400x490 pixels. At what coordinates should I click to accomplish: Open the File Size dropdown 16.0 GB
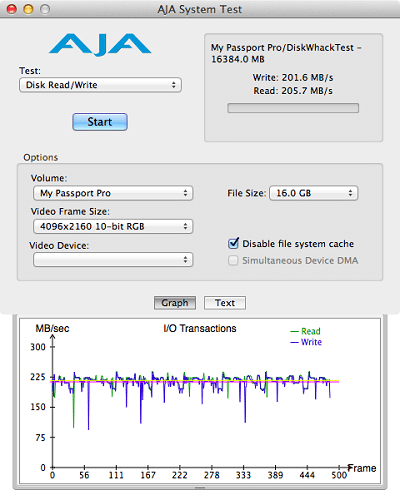(x=314, y=193)
